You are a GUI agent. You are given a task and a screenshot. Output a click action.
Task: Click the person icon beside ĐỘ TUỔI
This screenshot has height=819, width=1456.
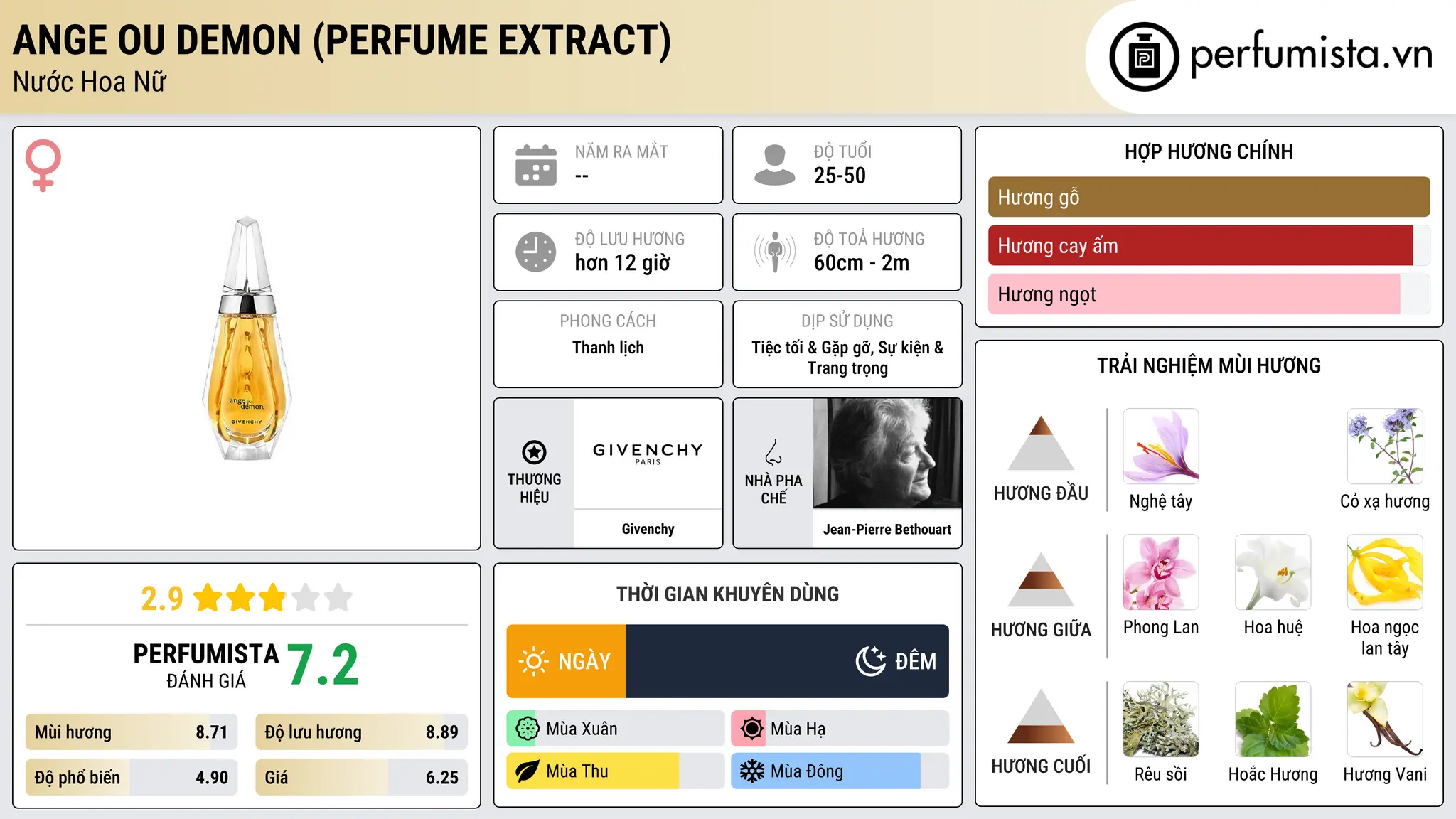pyautogui.click(x=775, y=165)
